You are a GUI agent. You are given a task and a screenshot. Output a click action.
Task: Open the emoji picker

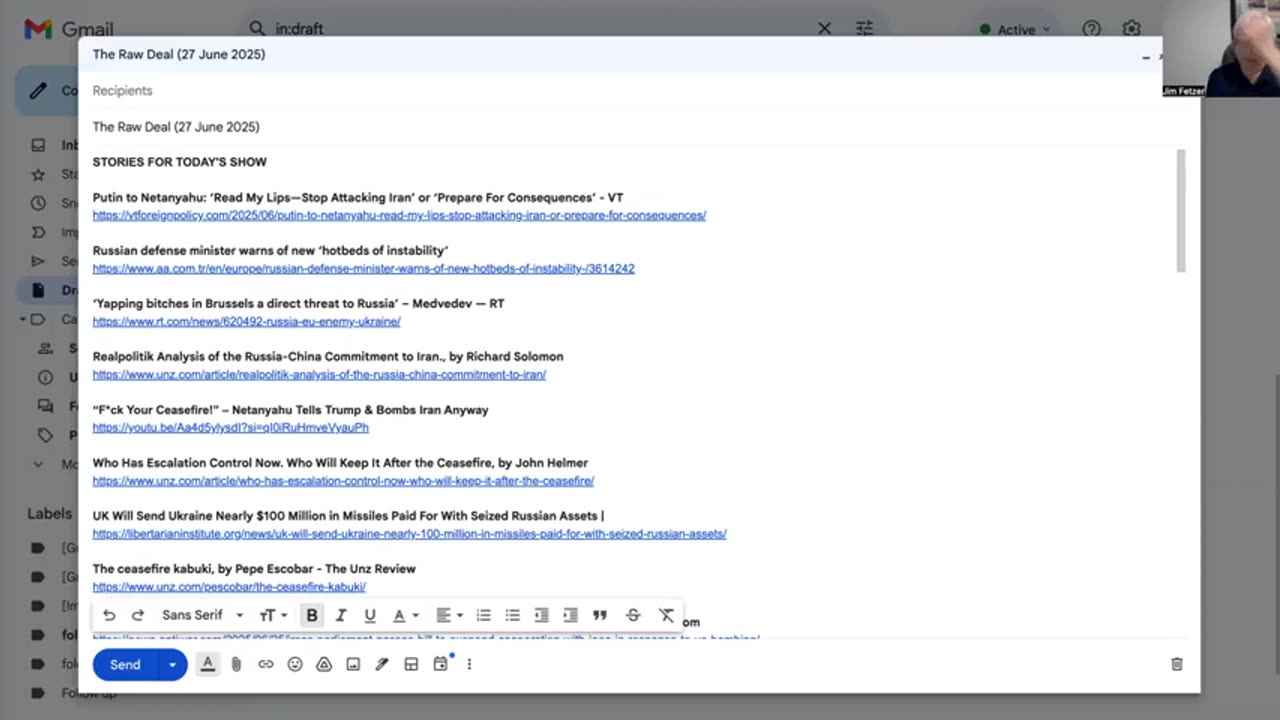(295, 664)
